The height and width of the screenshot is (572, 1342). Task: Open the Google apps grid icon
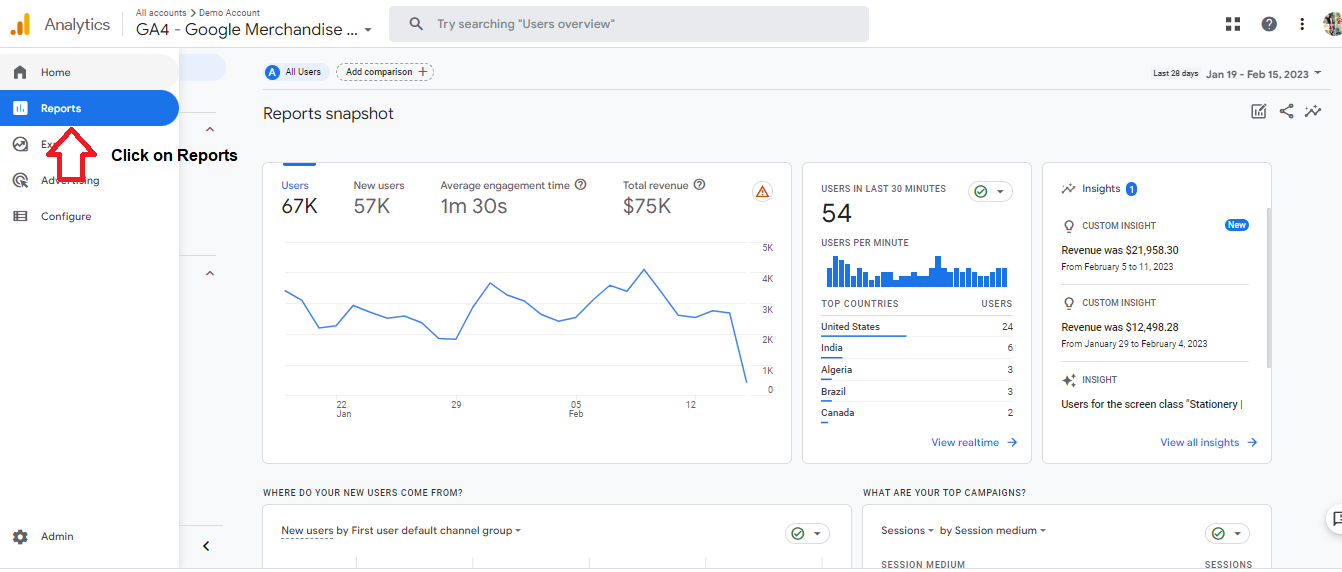point(1233,24)
